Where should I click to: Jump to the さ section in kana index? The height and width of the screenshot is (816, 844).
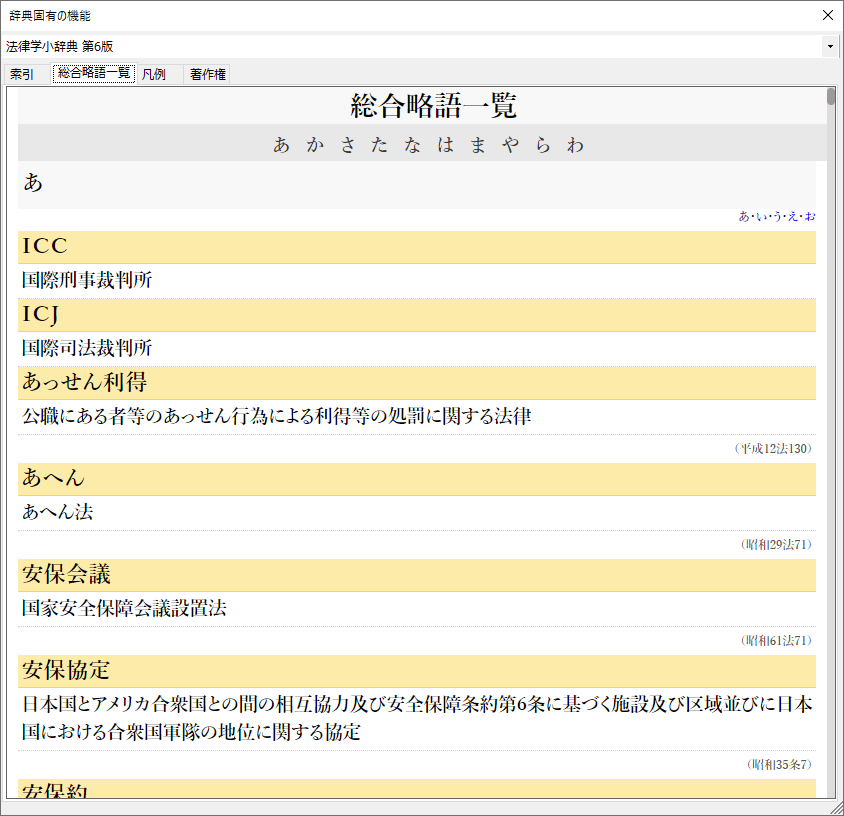(348, 145)
